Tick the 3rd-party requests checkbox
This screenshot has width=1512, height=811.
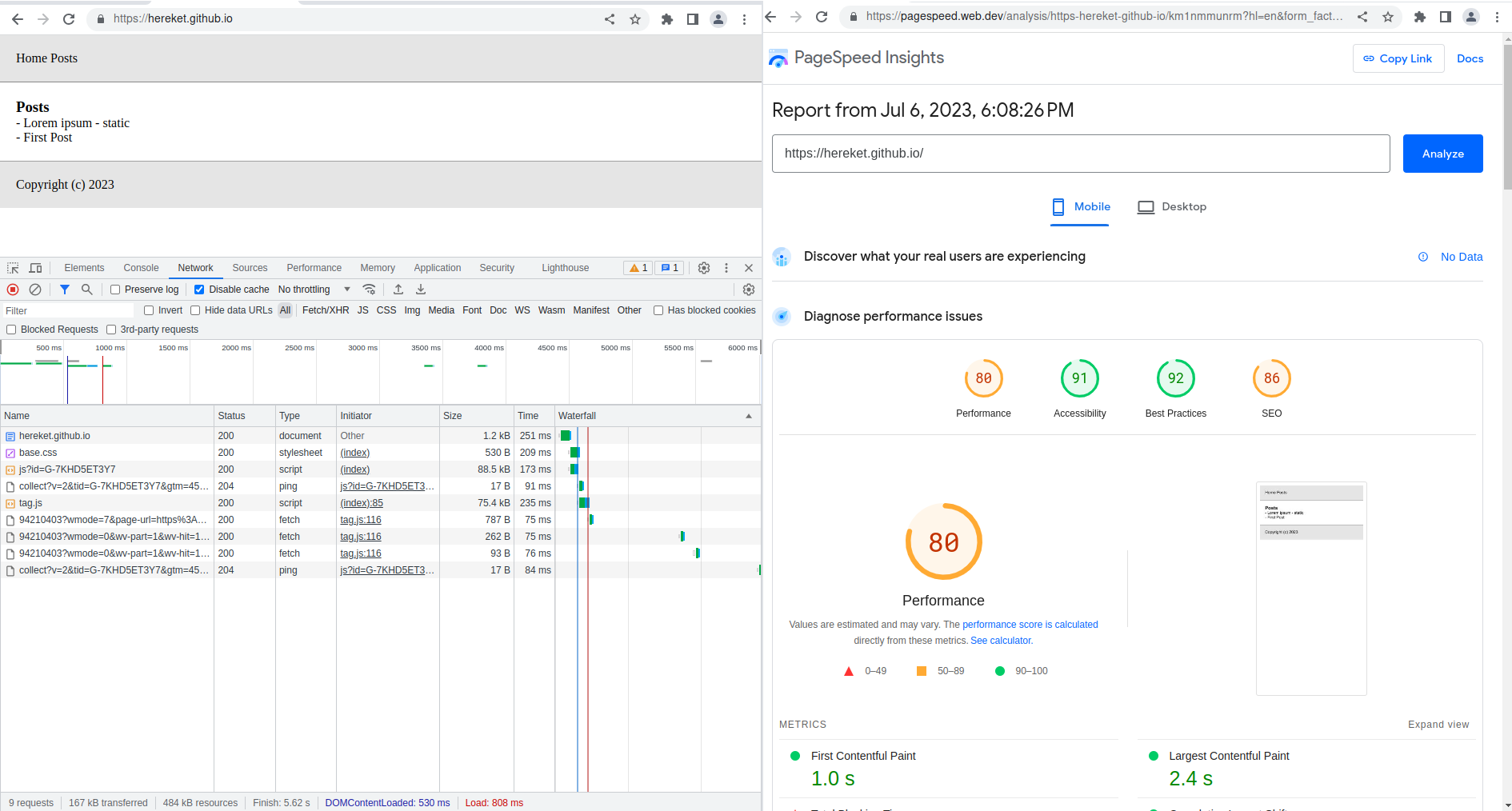(111, 330)
